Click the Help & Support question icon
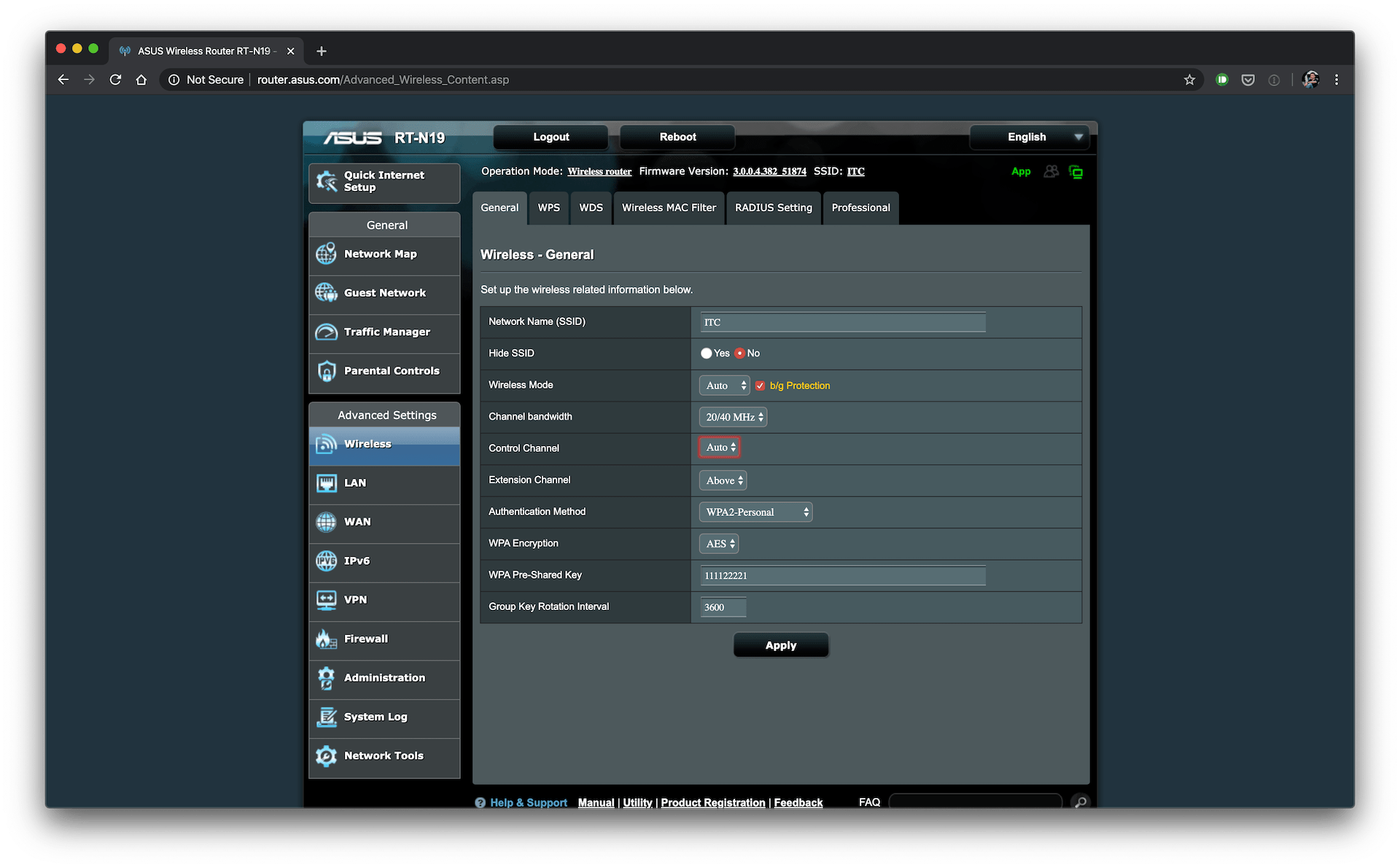The image size is (1400, 868). [x=480, y=802]
